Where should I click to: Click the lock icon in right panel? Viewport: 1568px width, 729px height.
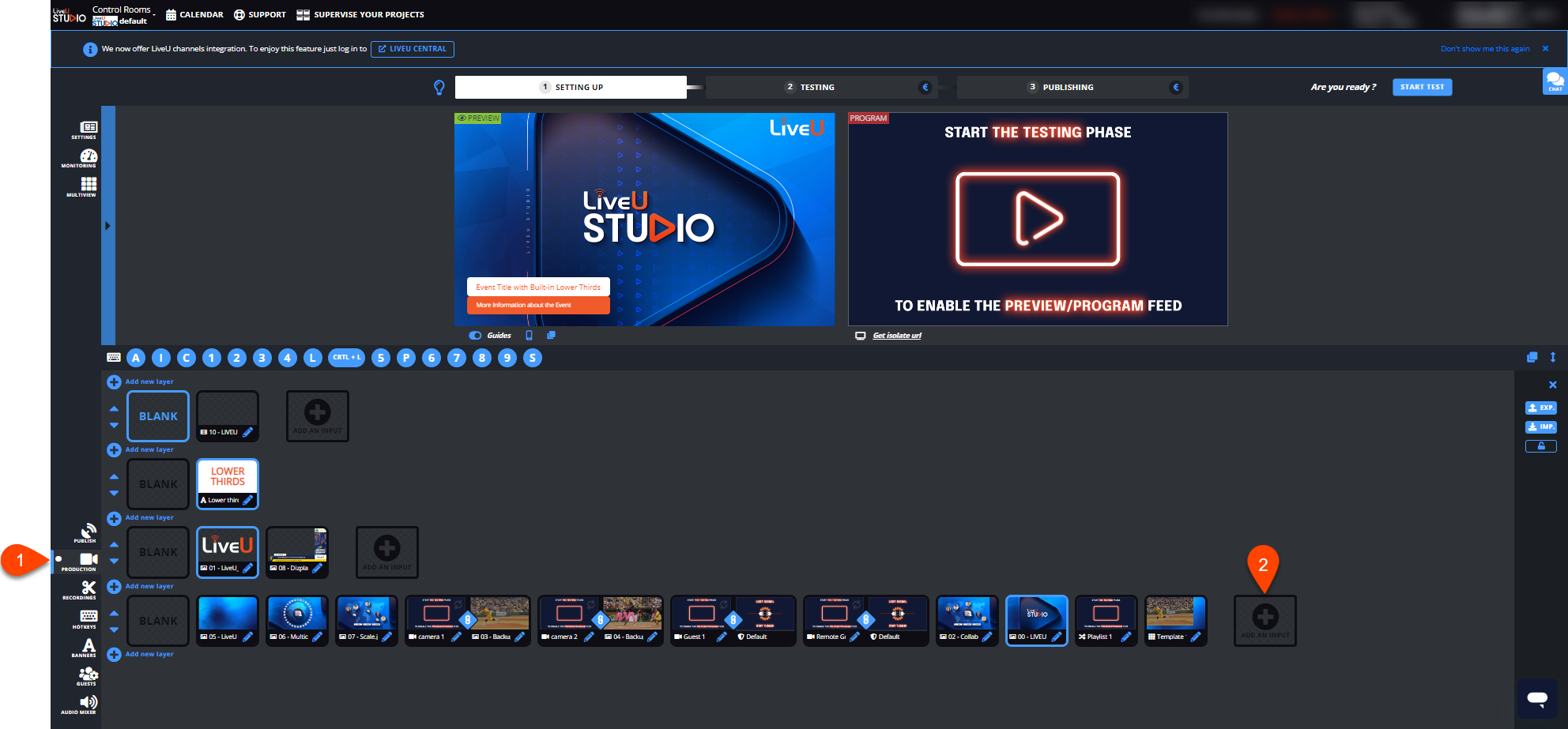click(x=1540, y=446)
